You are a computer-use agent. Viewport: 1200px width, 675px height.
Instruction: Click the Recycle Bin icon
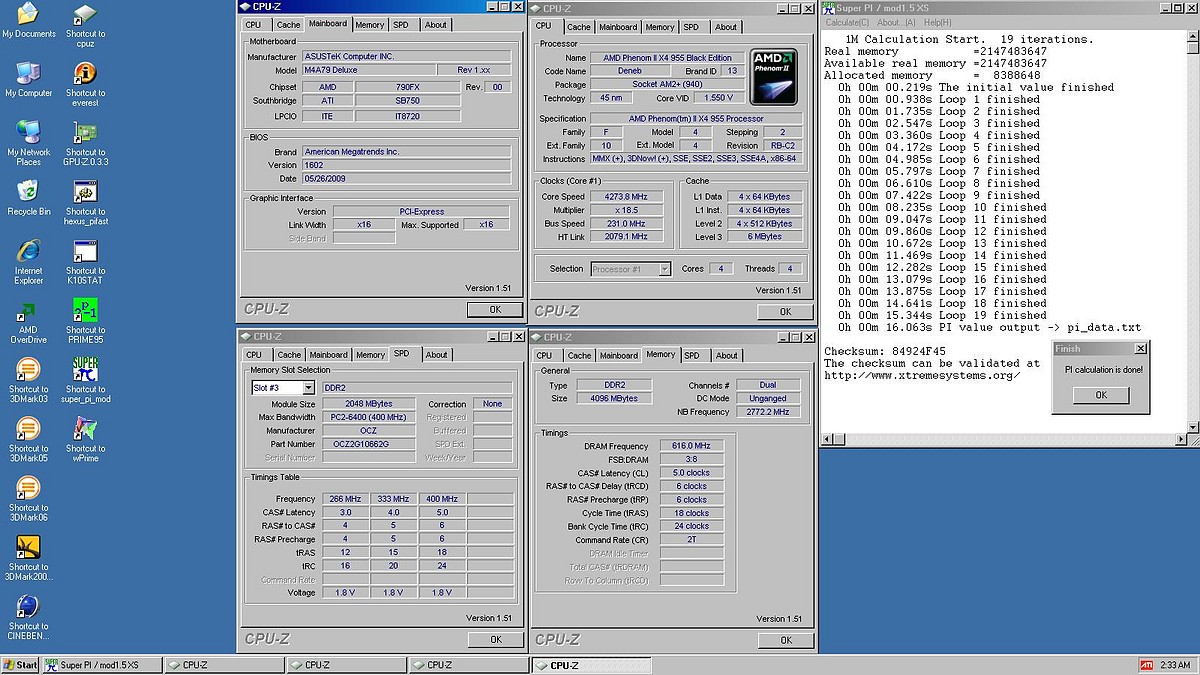click(x=29, y=198)
